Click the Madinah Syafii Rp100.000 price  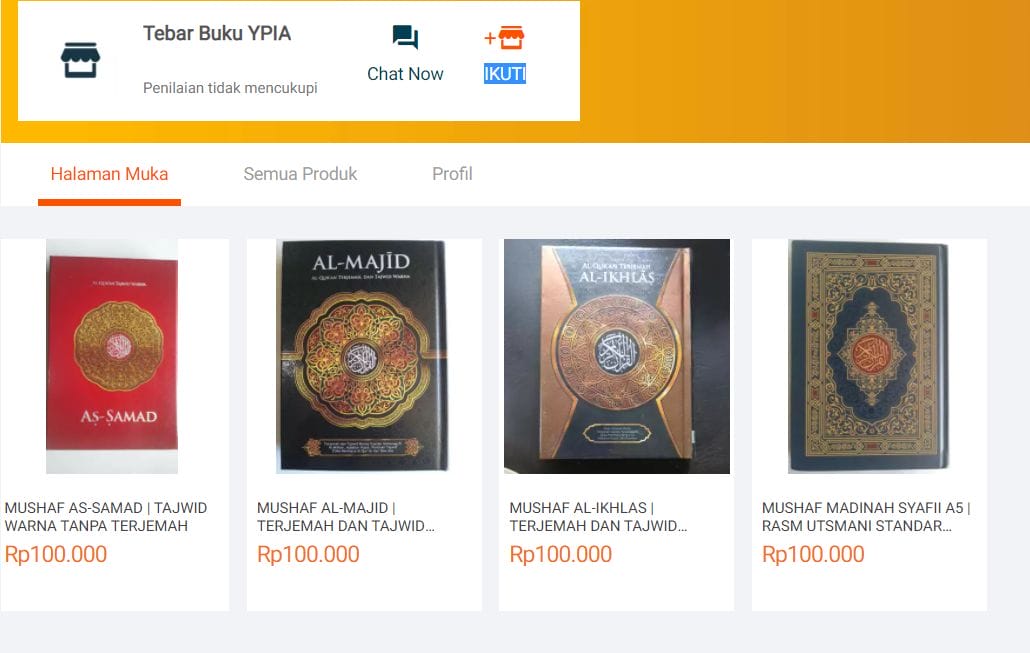tap(813, 554)
